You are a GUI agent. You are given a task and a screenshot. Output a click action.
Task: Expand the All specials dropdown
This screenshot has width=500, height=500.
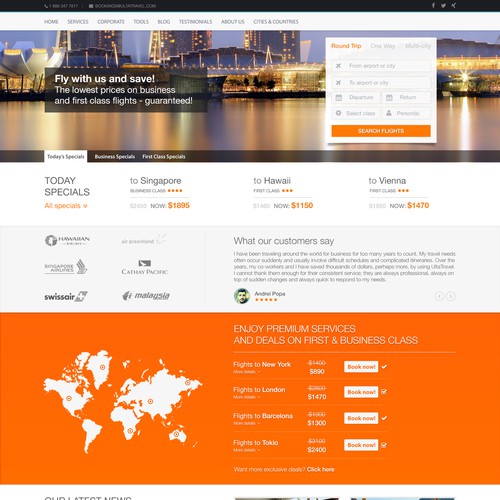[x=66, y=206]
